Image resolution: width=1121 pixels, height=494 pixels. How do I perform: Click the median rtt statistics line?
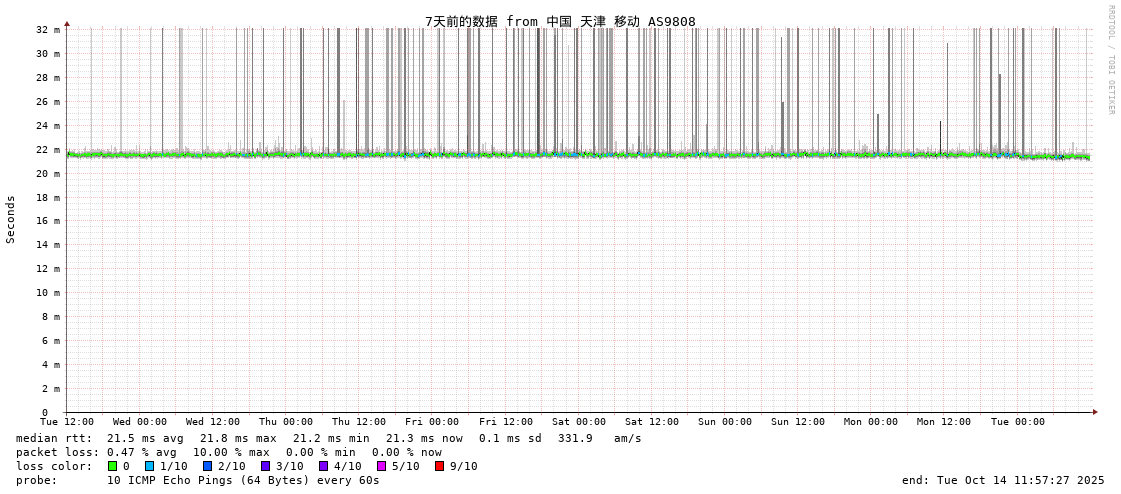coord(329,438)
